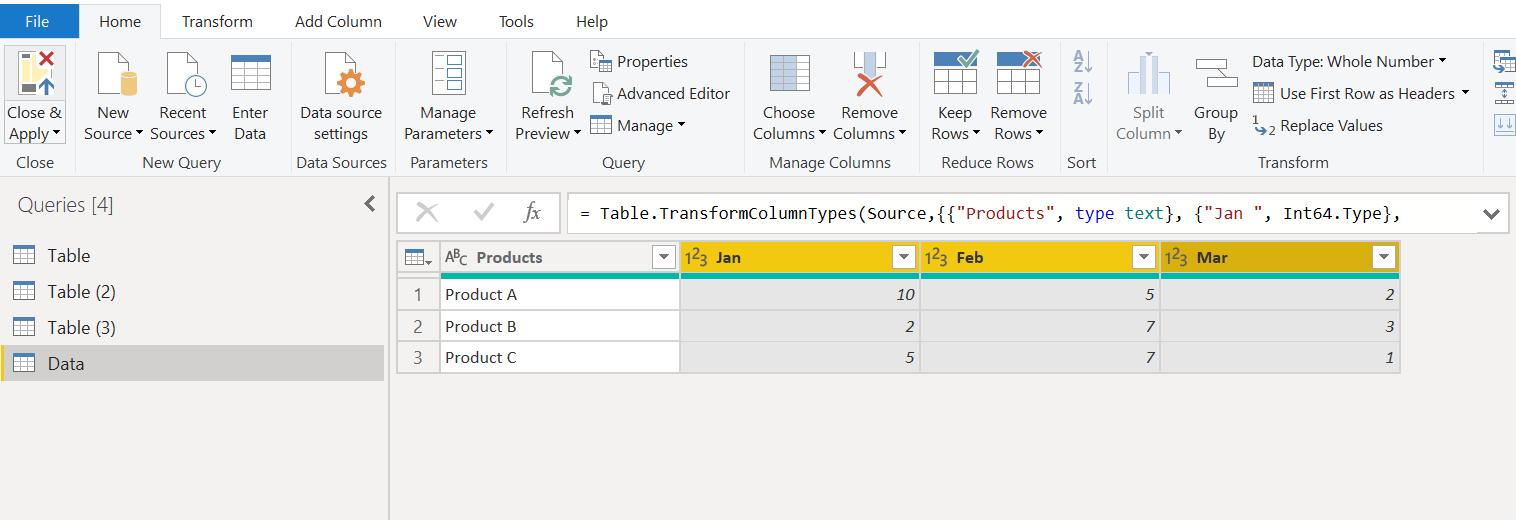
Task: Open the Mar column filter dropdown
Action: [1384, 258]
